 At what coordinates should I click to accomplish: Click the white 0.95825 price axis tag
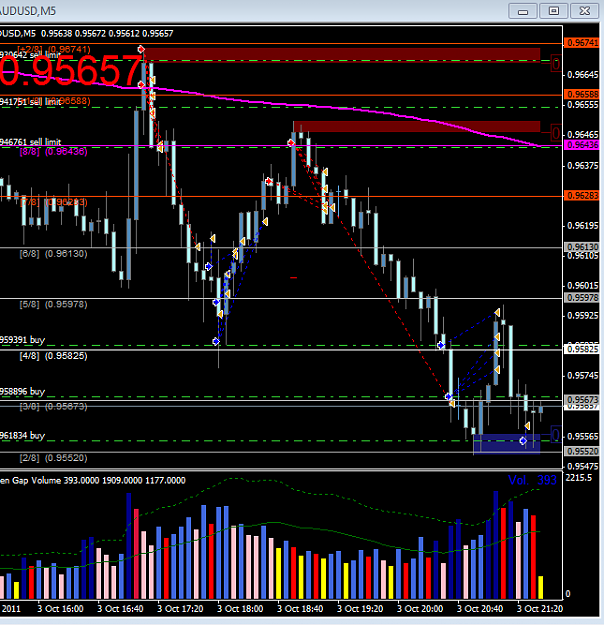pyautogui.click(x=582, y=349)
